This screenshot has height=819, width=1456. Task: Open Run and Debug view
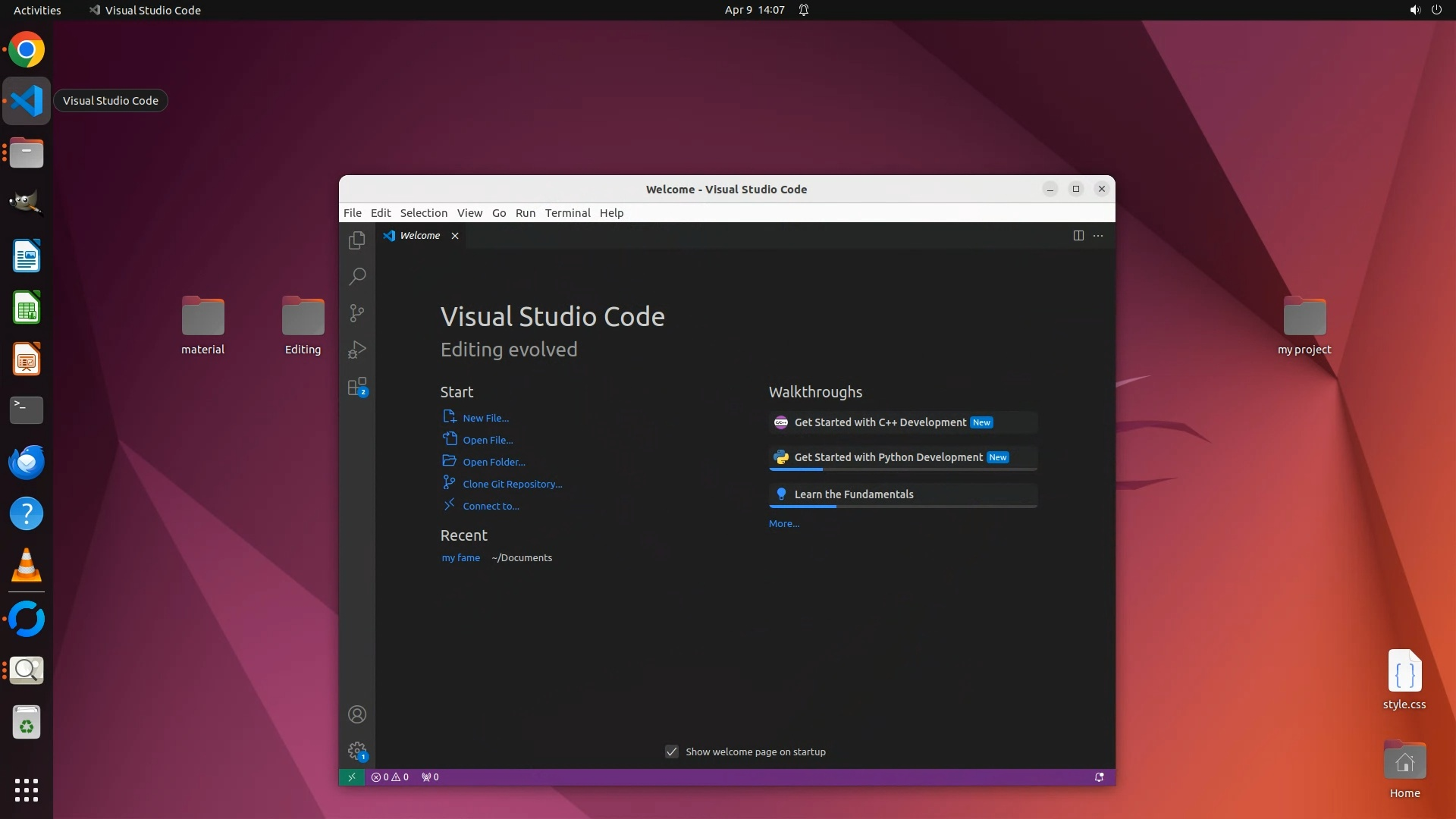click(357, 350)
